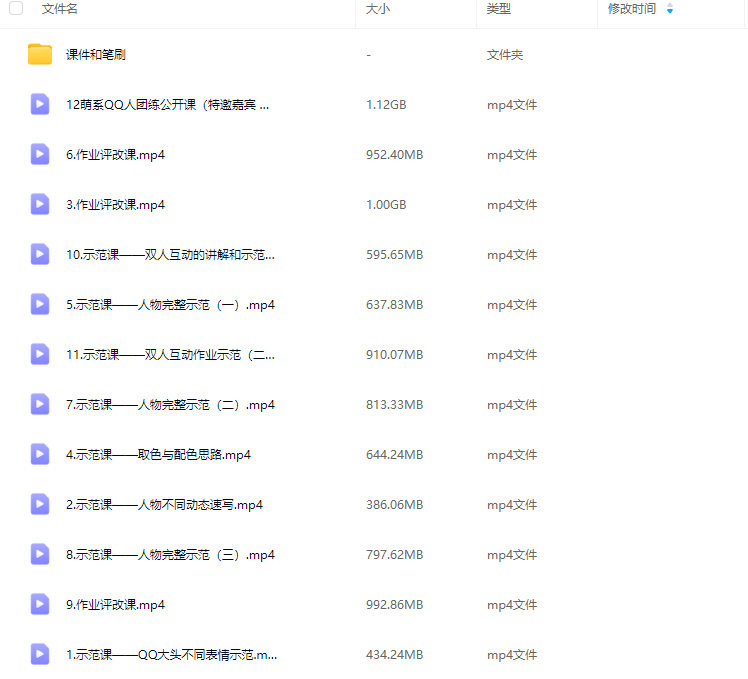Screen dimensions: 748x679
Task: Click video icon beside 9.作业评改课.mp4
Action: pyautogui.click(x=40, y=605)
